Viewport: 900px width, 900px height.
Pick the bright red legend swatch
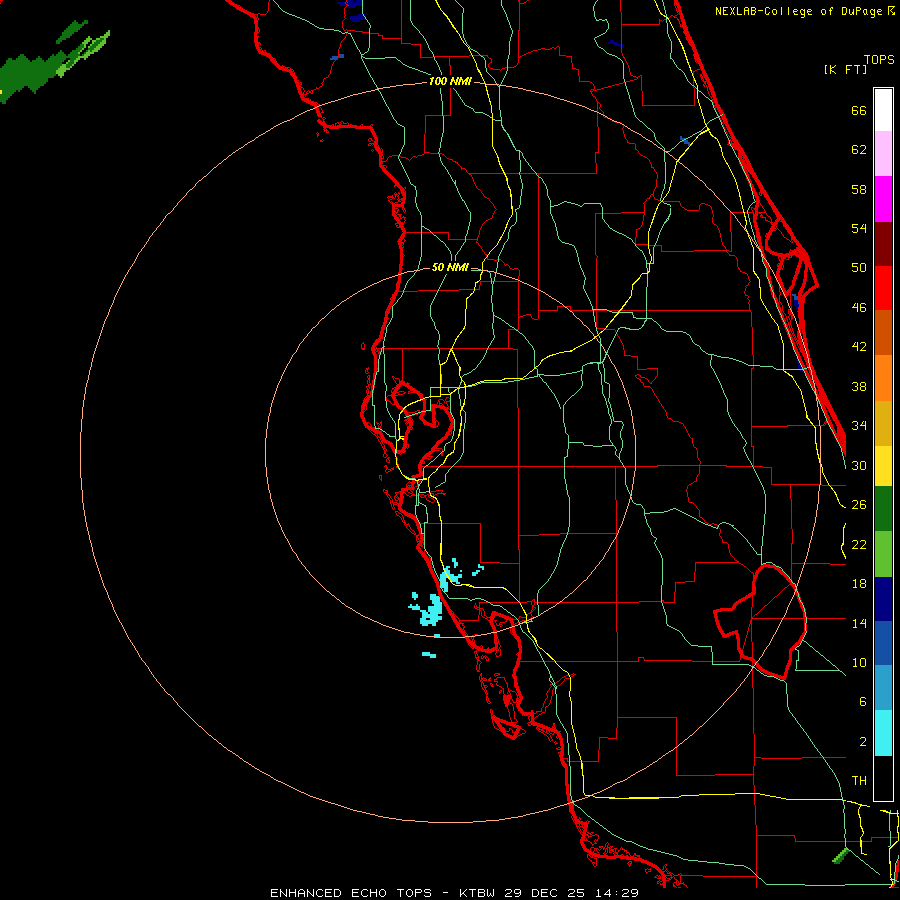coord(883,288)
